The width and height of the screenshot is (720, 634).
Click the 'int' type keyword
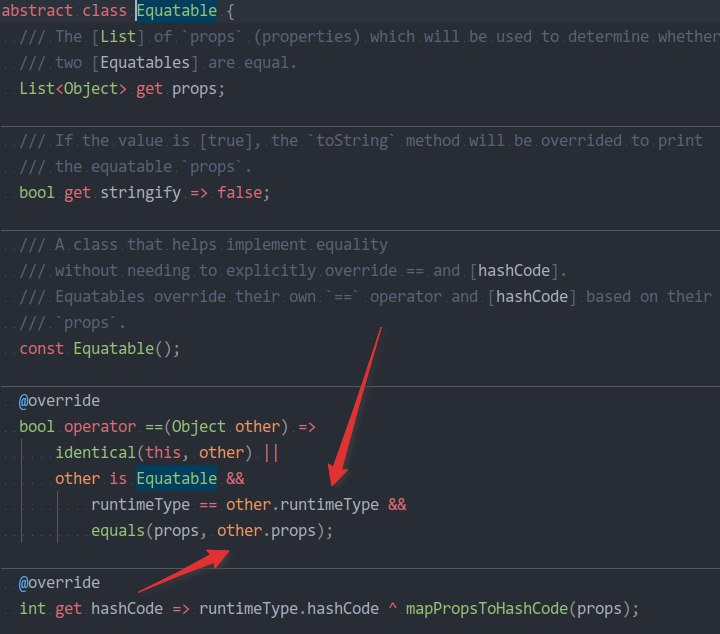(x=33, y=608)
